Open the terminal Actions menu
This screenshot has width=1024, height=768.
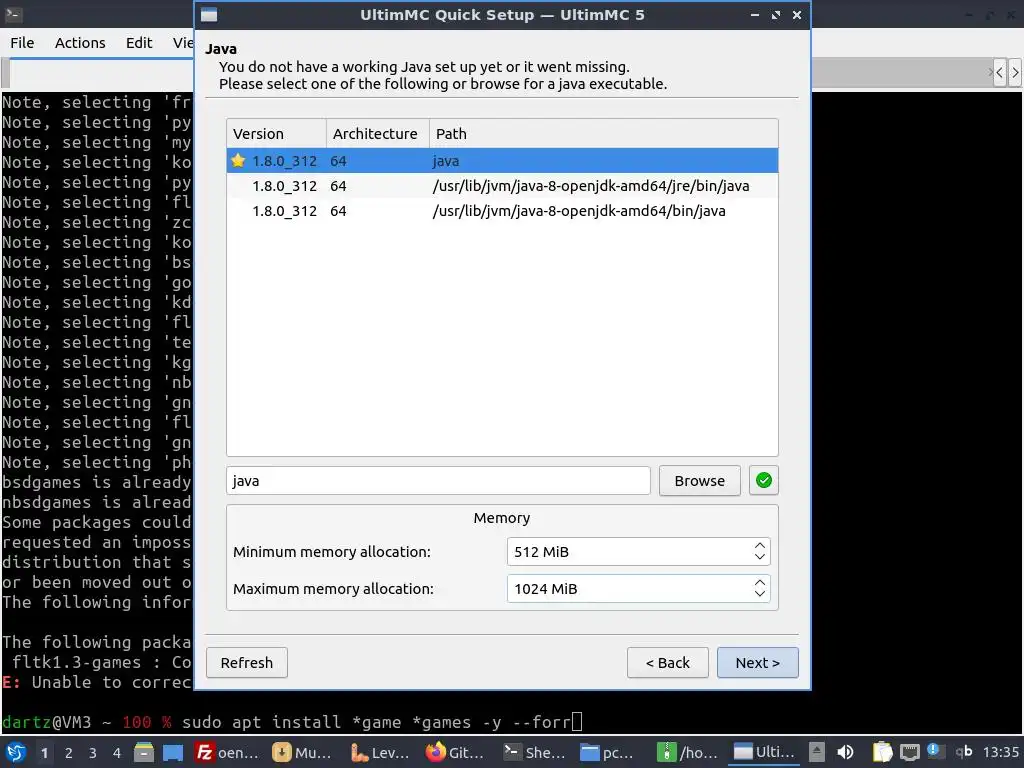80,43
